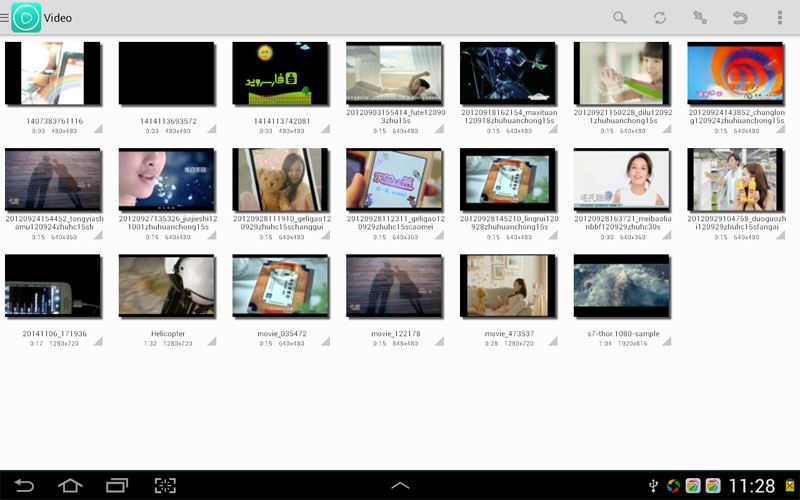The width and height of the screenshot is (800, 500).
Task: Open options triangle for movie_035472
Action: point(326,341)
